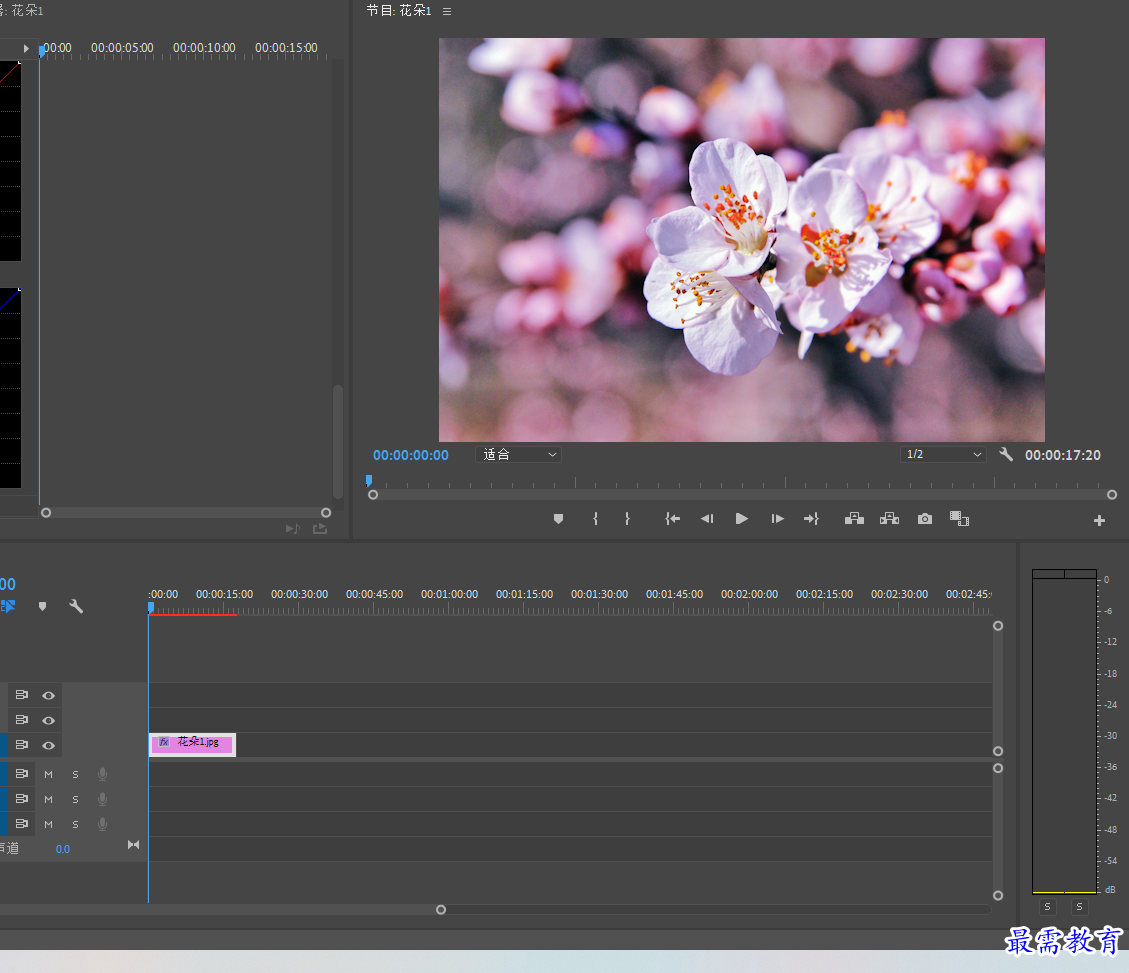The image size is (1129, 973).
Task: Go to the Out point
Action: [811, 519]
